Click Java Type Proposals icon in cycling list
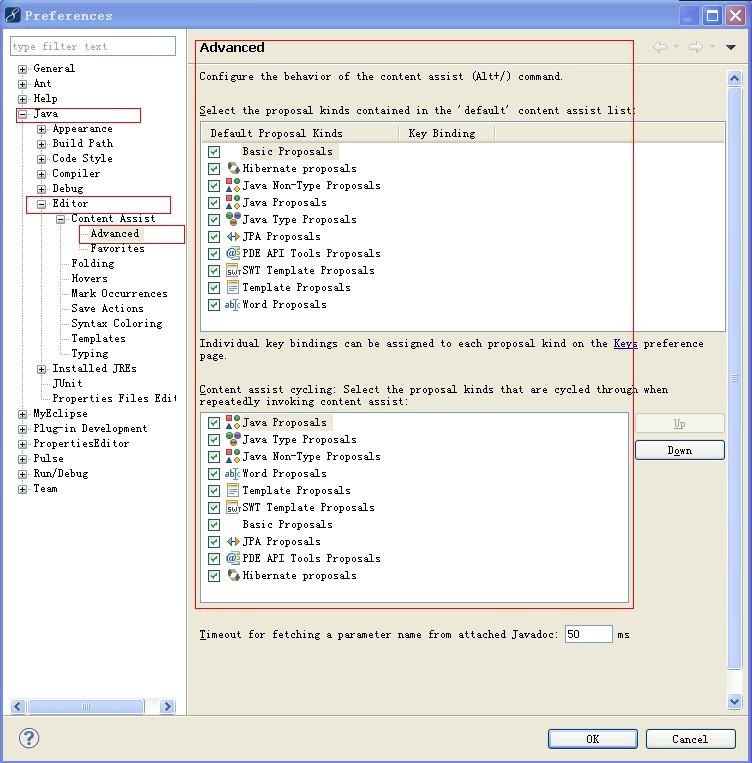Screen dimensions: 752x763 tap(233, 439)
